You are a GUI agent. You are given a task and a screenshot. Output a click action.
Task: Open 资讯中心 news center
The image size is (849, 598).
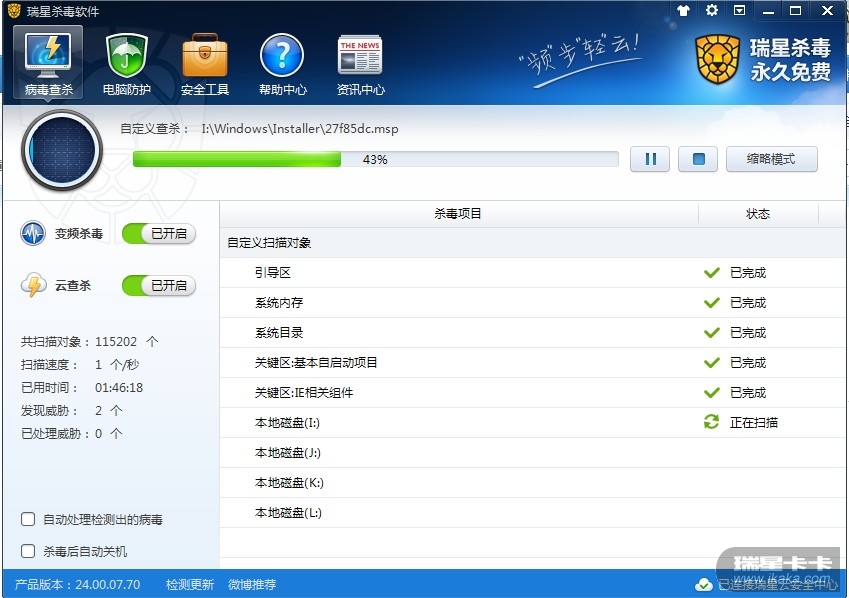click(360, 64)
